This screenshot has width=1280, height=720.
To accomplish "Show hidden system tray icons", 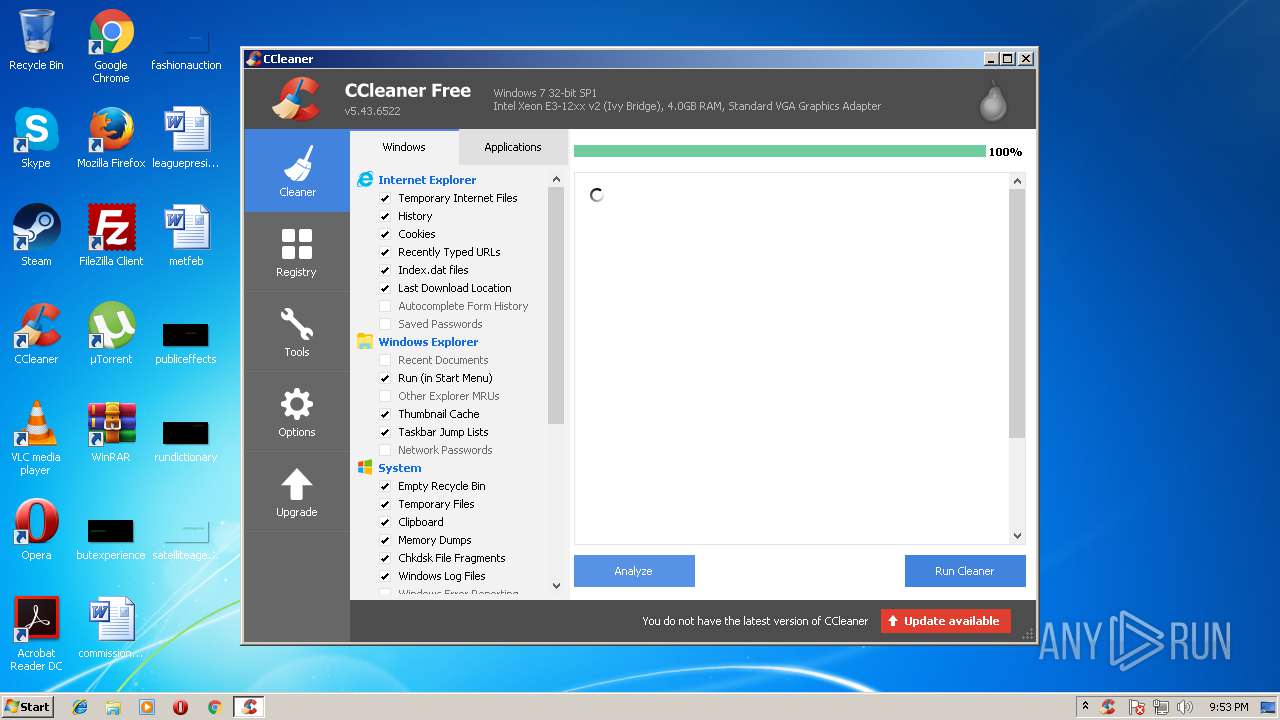I will coord(1085,707).
